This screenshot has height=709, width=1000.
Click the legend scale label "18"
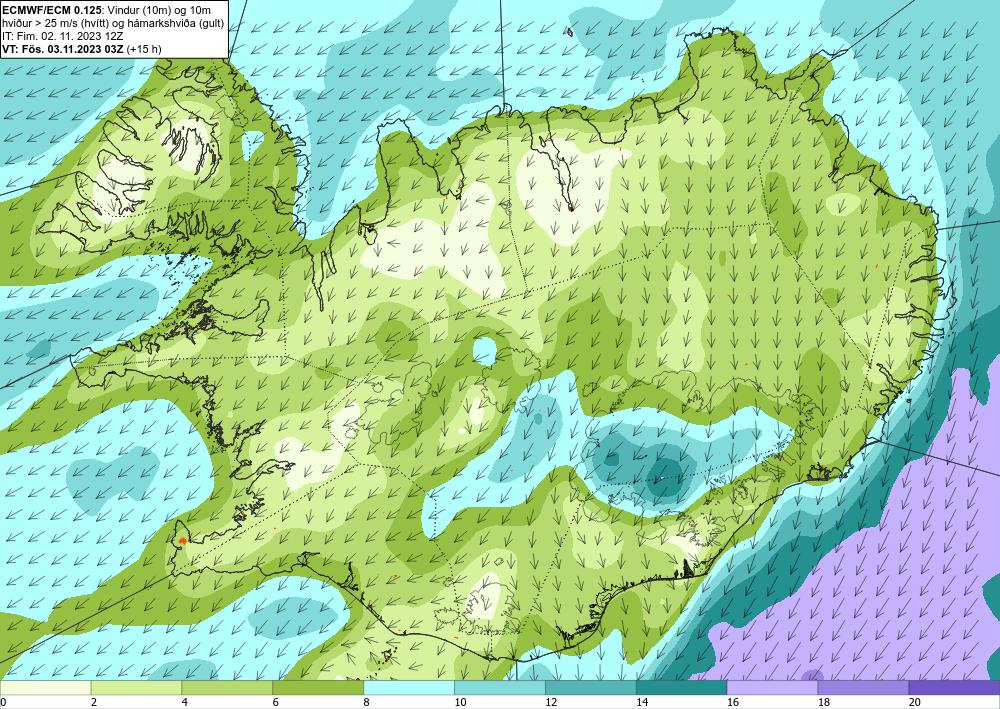point(823,703)
